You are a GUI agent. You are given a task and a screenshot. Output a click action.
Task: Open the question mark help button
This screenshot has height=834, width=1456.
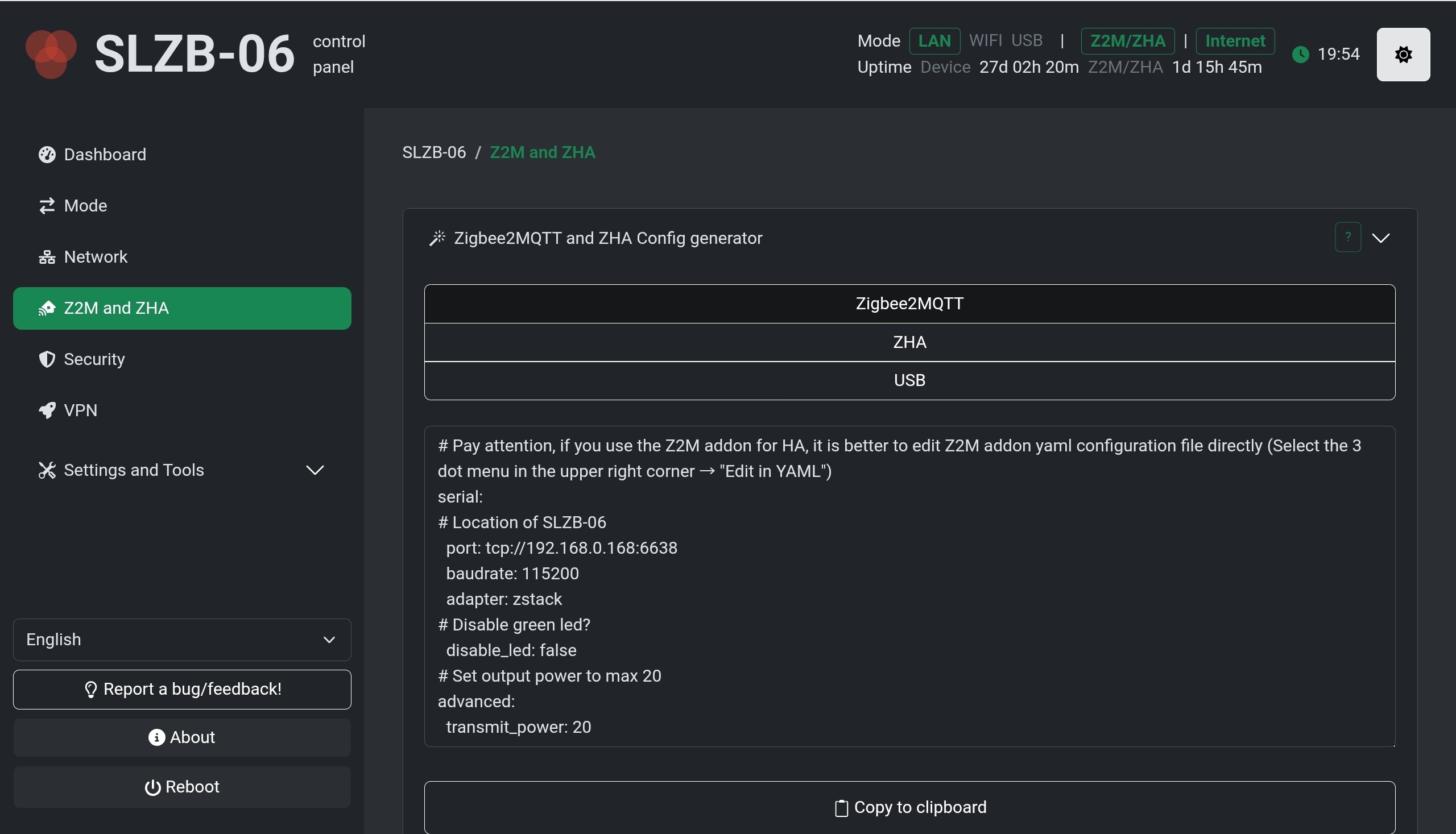tap(1348, 237)
